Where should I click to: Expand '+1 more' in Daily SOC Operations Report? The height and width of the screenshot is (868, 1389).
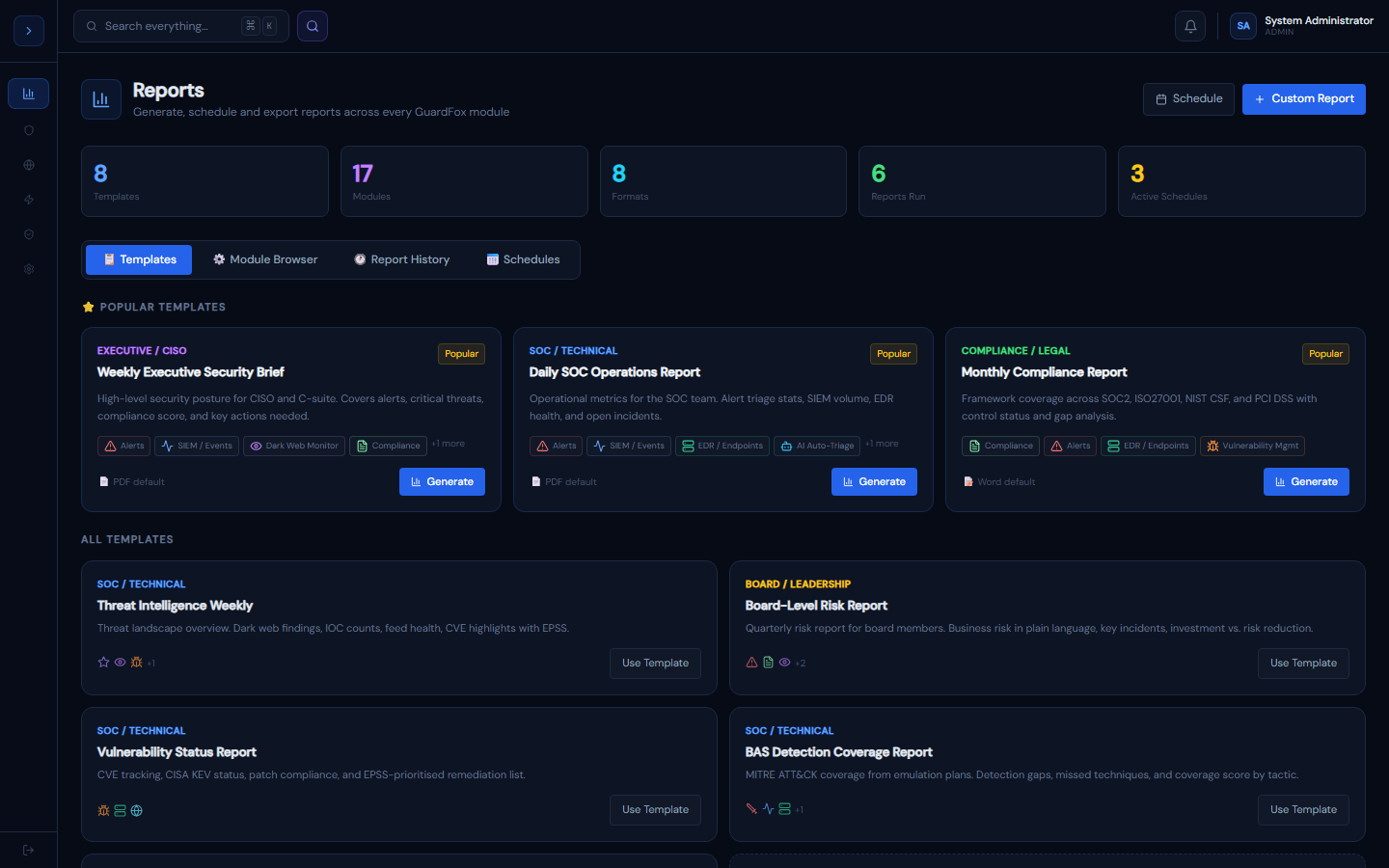pyautogui.click(x=882, y=444)
